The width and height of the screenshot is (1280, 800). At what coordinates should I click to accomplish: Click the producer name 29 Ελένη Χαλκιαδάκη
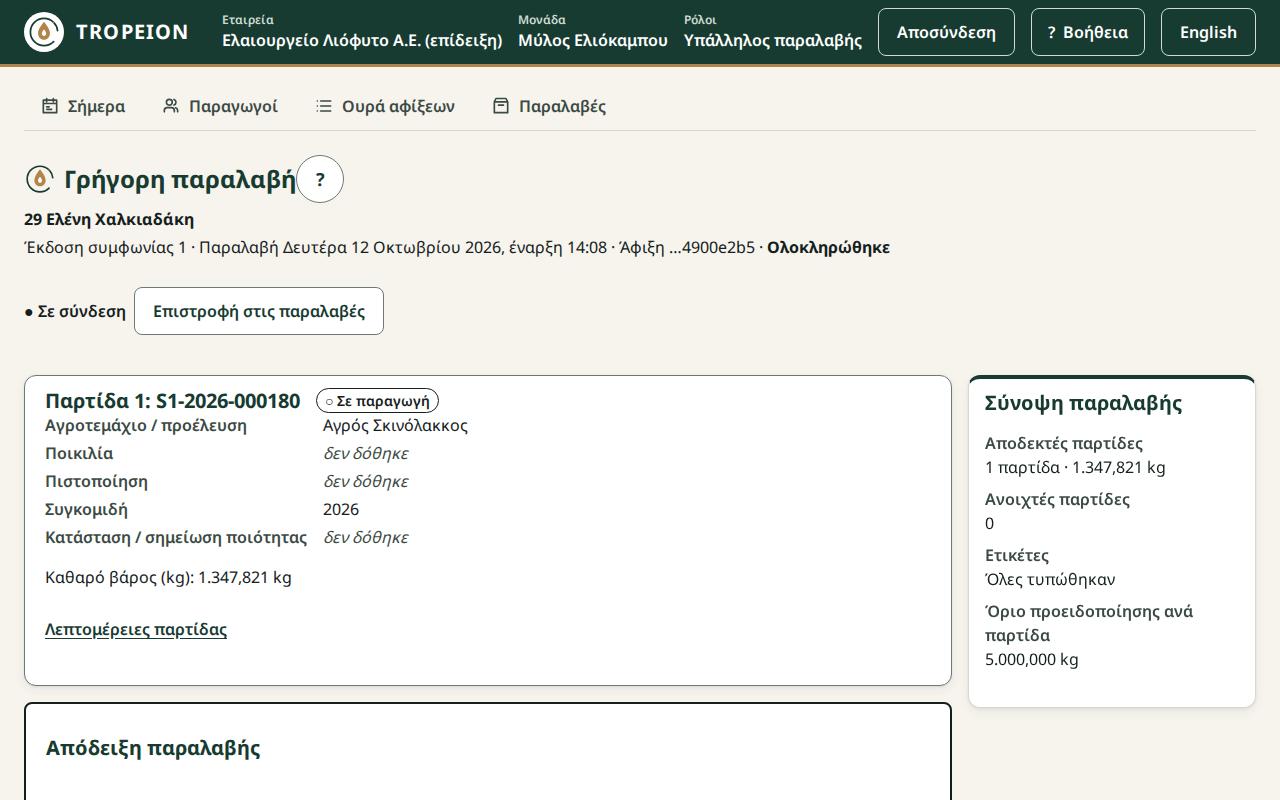tap(109, 219)
